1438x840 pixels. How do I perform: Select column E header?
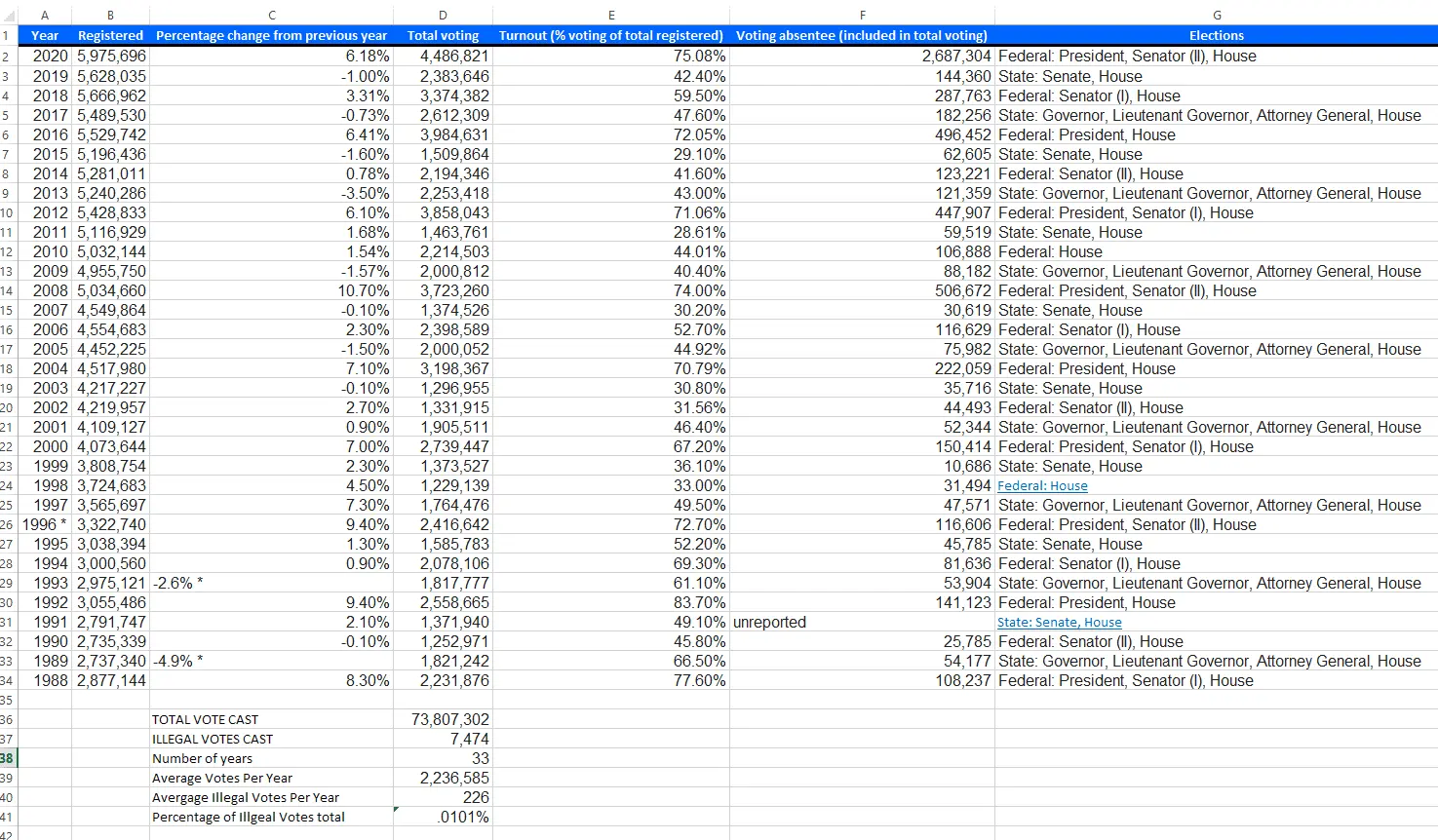coord(610,15)
